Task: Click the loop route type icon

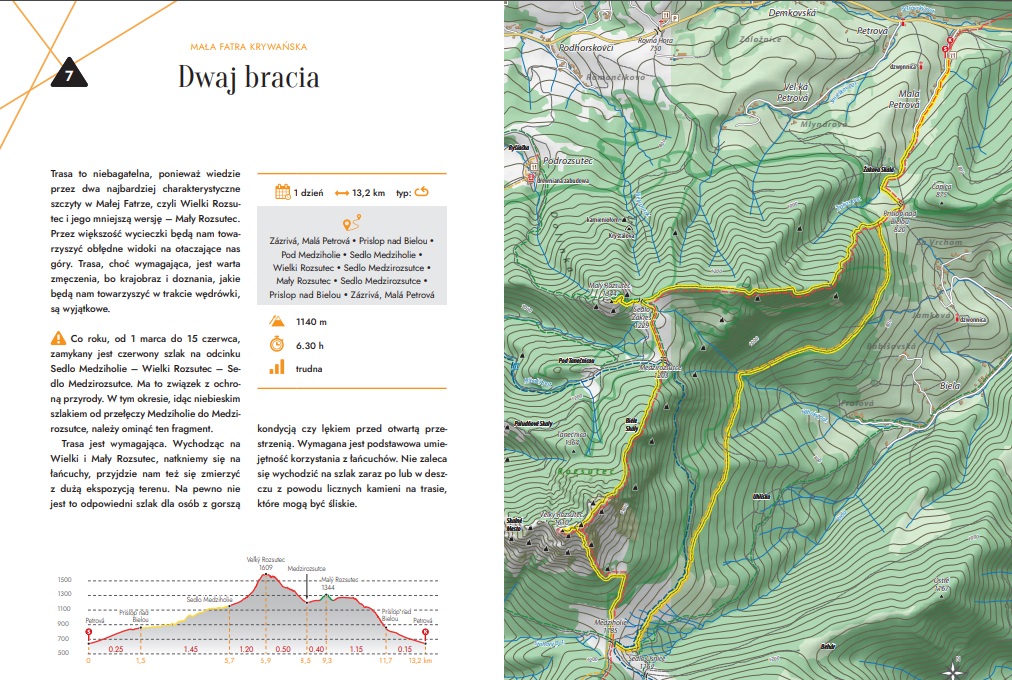Action: (x=420, y=192)
